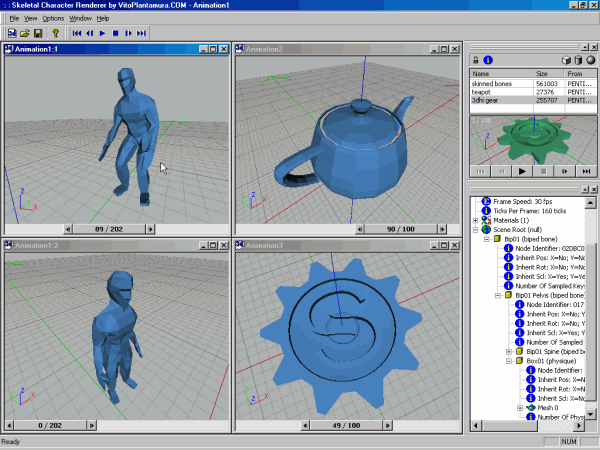Collapse the Bip01 Pelvis node
600x450 pixels.
(498, 295)
